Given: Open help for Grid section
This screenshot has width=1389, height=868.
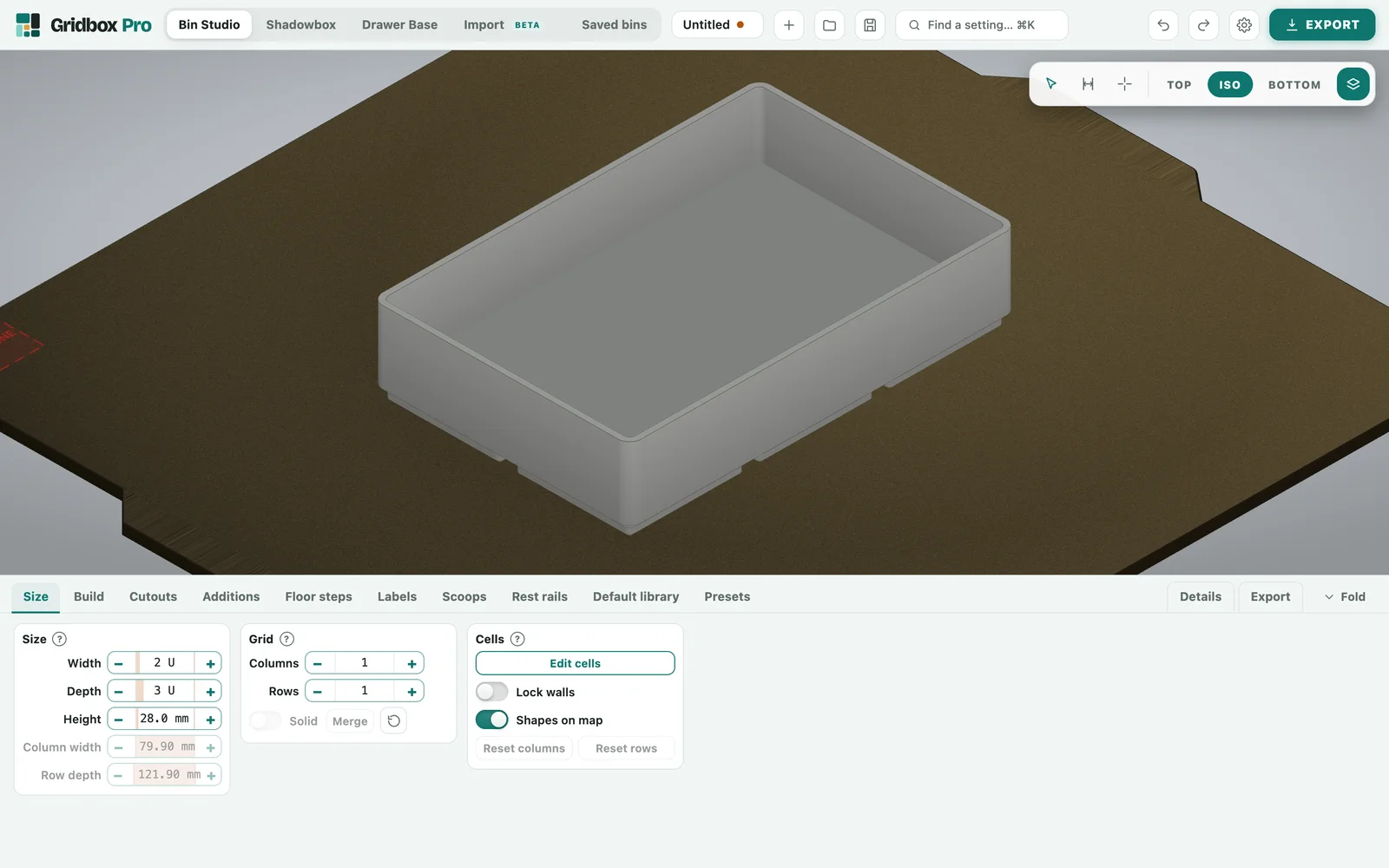Looking at the screenshot, I should click(286, 639).
